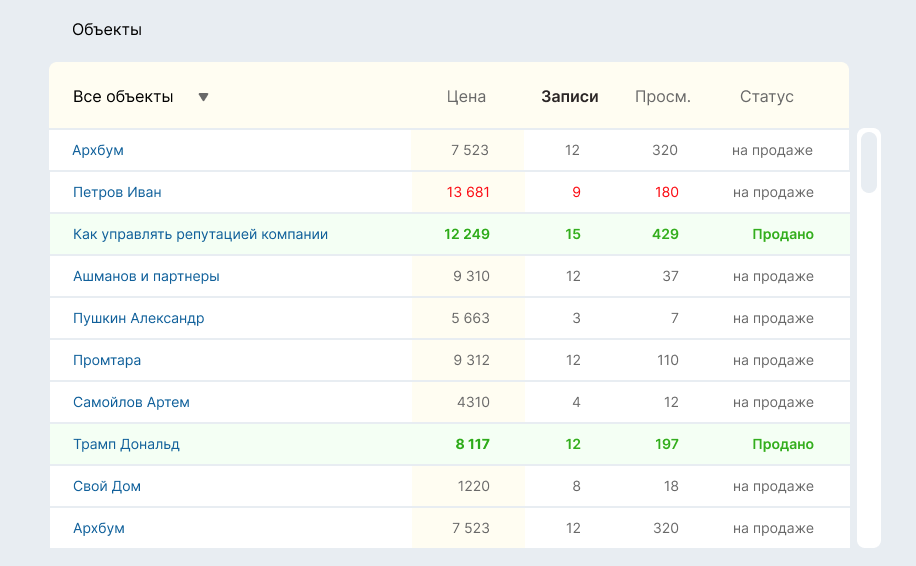Open Как управлять репутацией компании link

coord(200,234)
